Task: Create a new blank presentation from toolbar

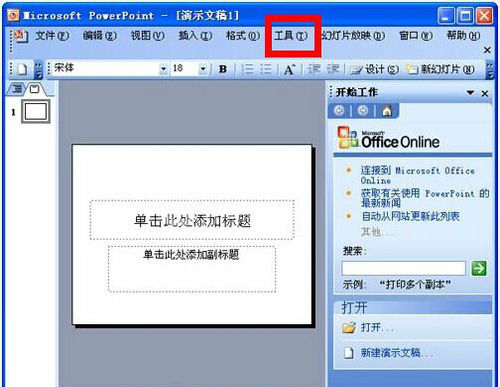Action: tap(22, 69)
